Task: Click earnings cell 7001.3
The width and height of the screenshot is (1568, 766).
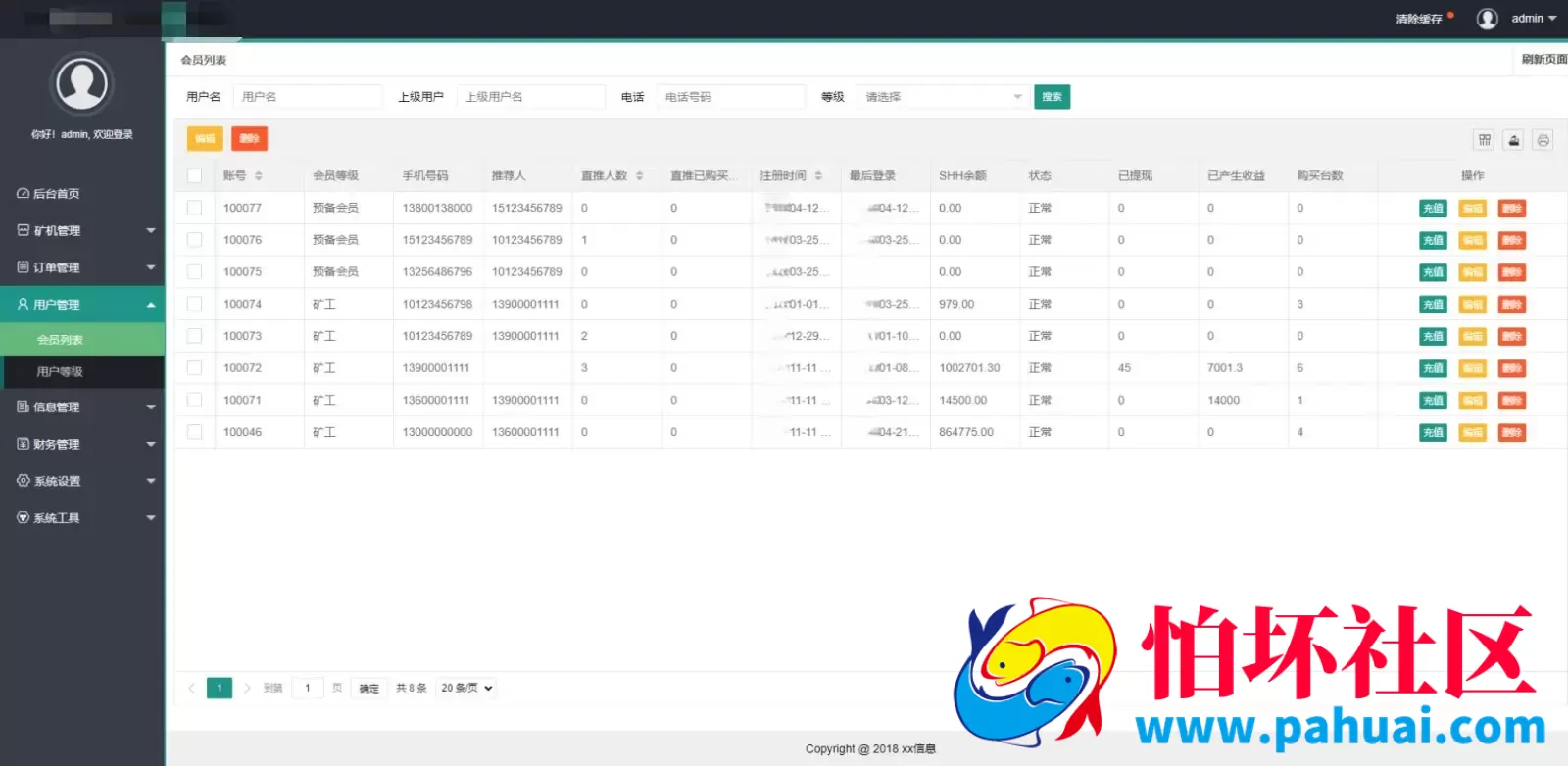Action: (1225, 368)
